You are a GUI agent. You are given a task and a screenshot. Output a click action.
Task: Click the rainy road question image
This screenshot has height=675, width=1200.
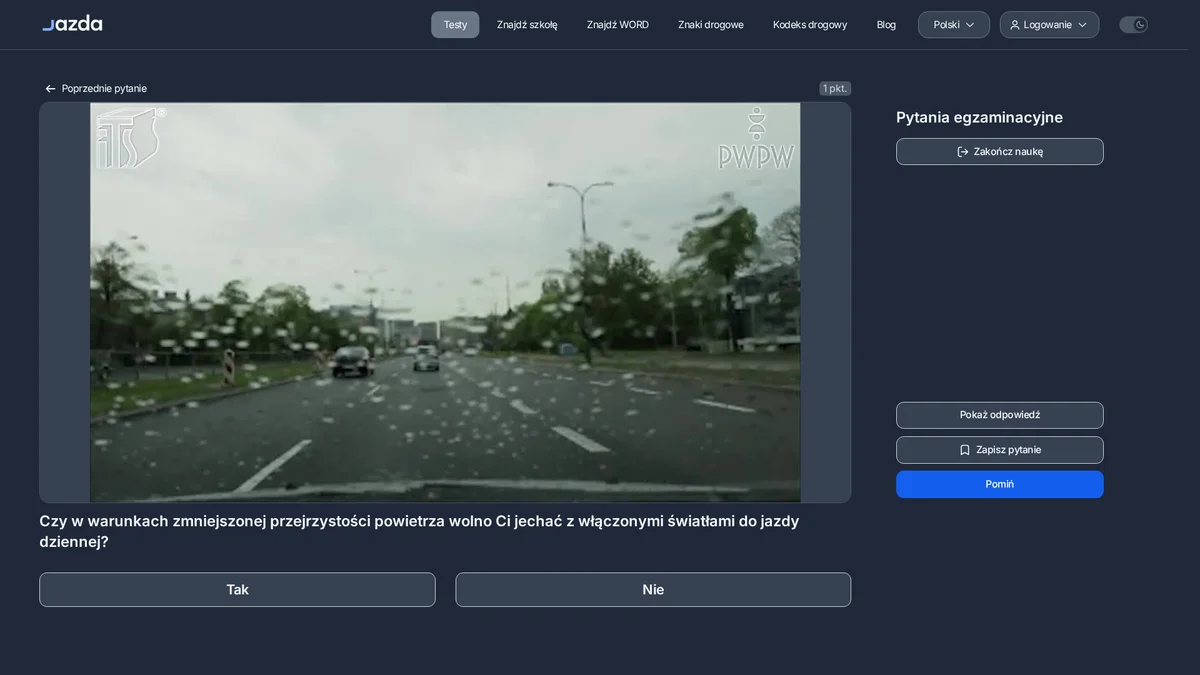tap(445, 302)
